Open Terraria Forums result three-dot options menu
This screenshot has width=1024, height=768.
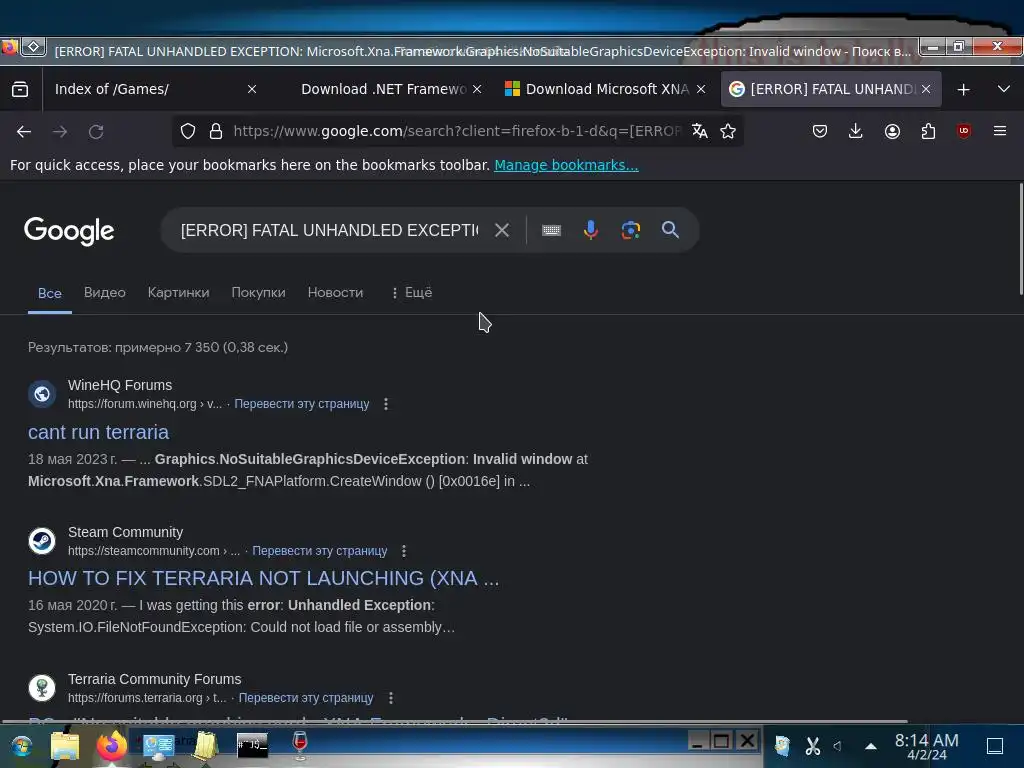[391, 698]
